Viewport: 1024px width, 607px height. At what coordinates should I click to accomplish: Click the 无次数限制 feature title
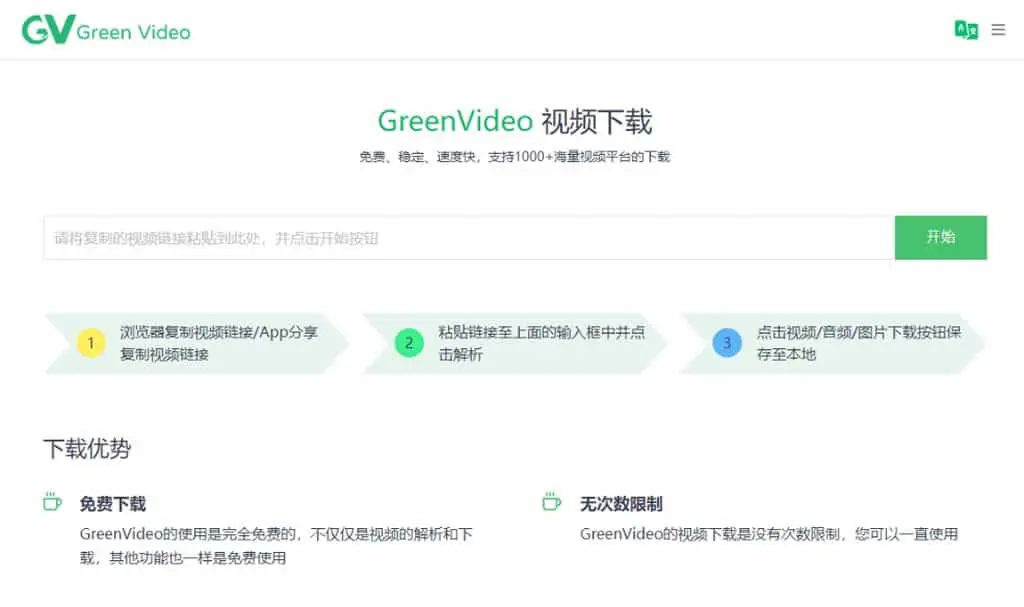click(x=621, y=504)
